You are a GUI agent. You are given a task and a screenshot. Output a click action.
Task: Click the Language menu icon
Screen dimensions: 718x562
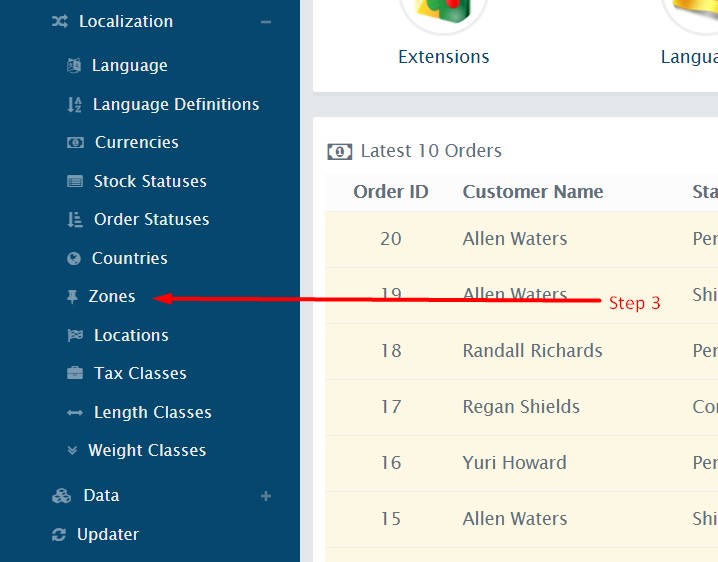pyautogui.click(x=74, y=65)
